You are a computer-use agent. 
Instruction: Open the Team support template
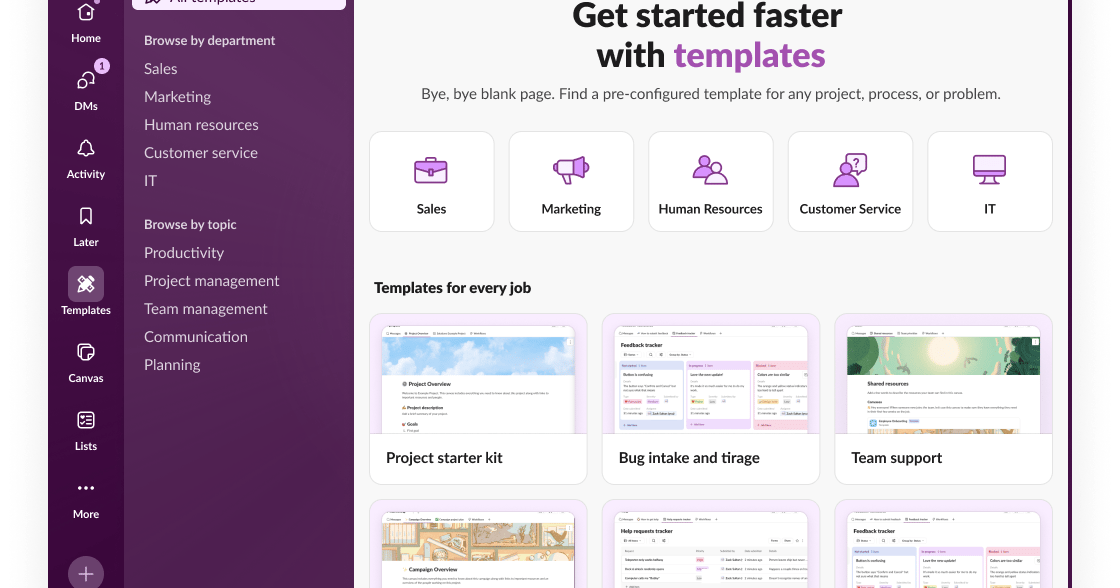pyautogui.click(x=944, y=399)
